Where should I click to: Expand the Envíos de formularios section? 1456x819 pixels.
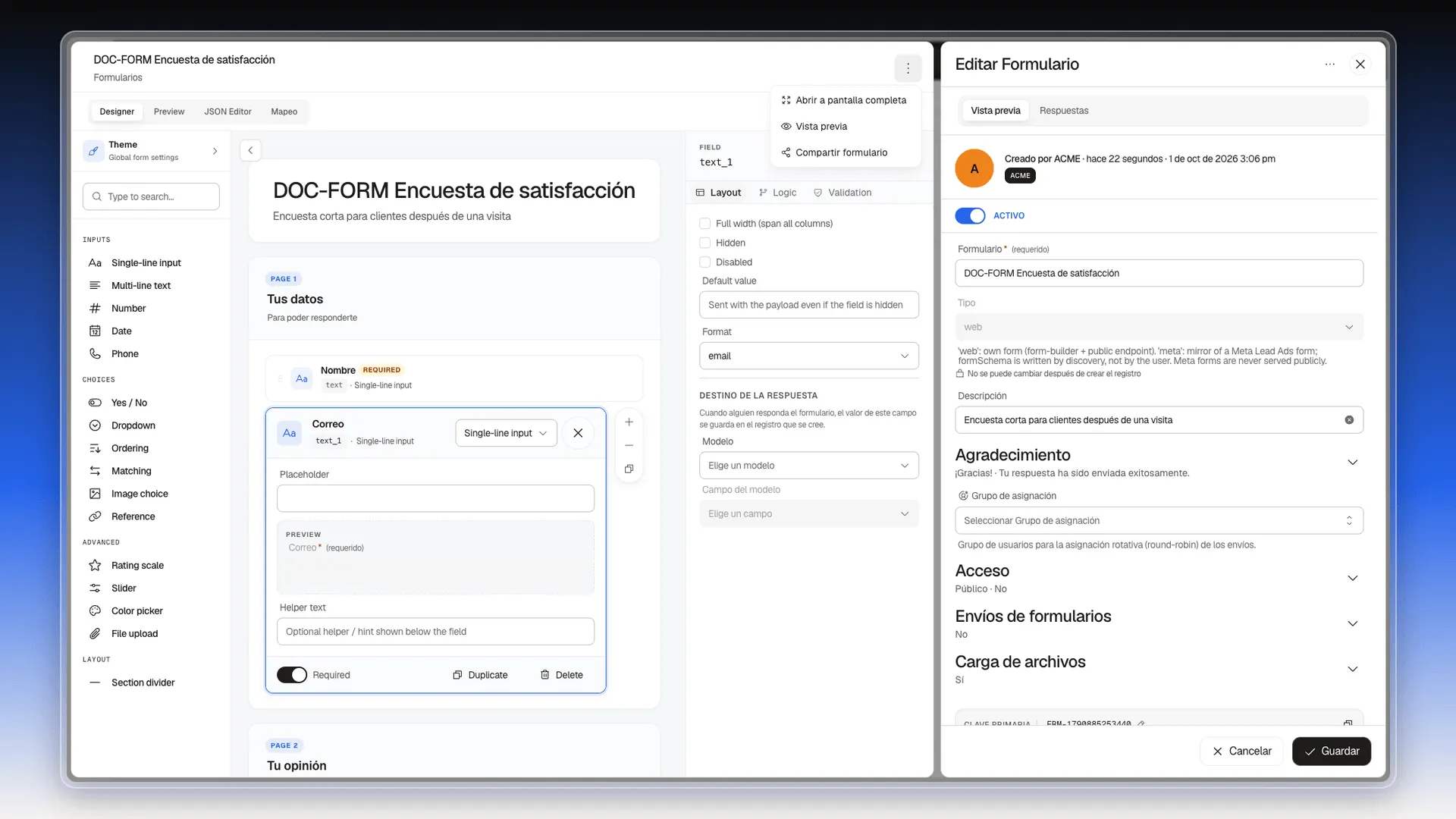pyautogui.click(x=1352, y=624)
